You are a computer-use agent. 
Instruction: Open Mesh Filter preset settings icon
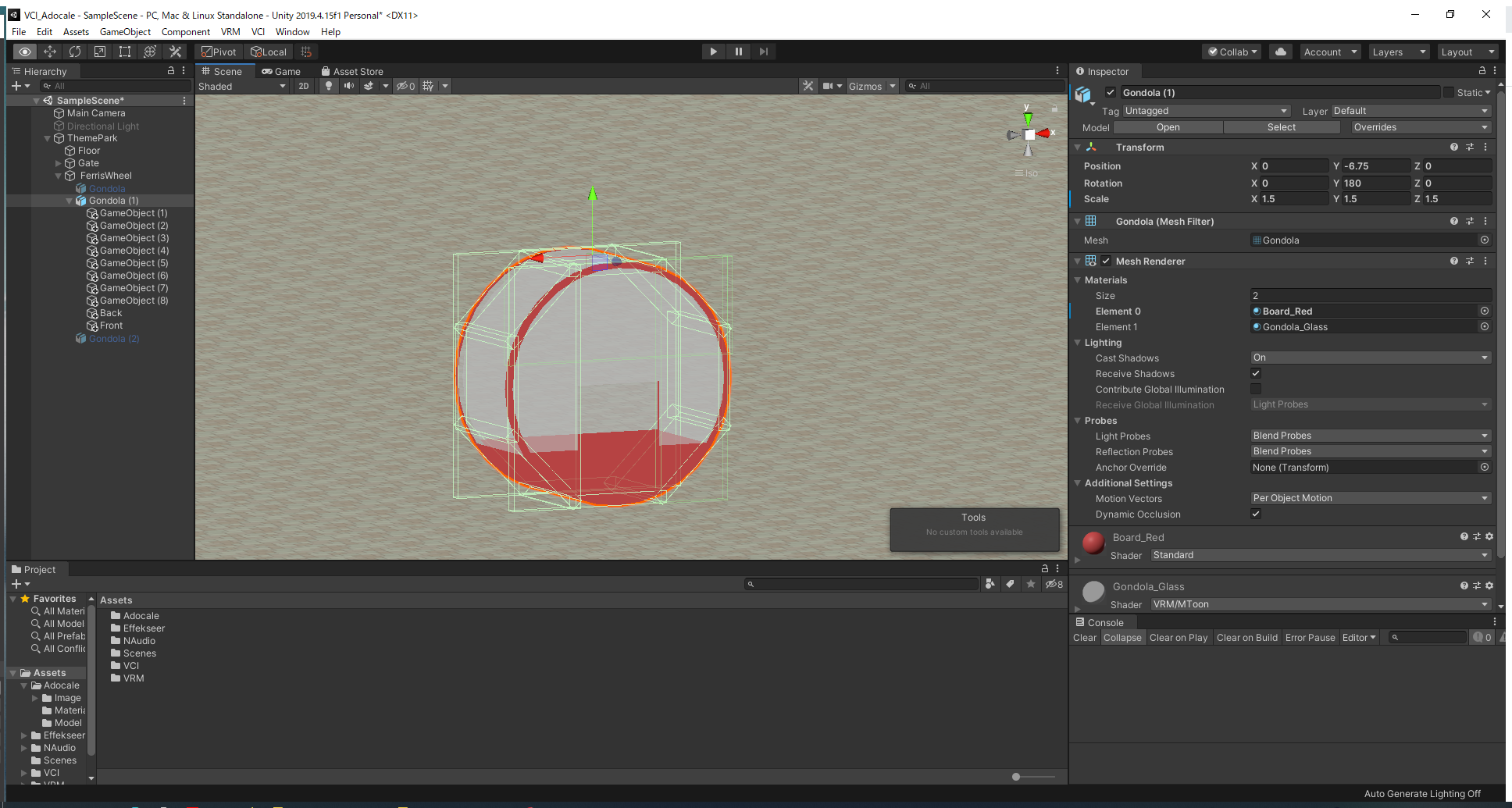pyautogui.click(x=1469, y=221)
